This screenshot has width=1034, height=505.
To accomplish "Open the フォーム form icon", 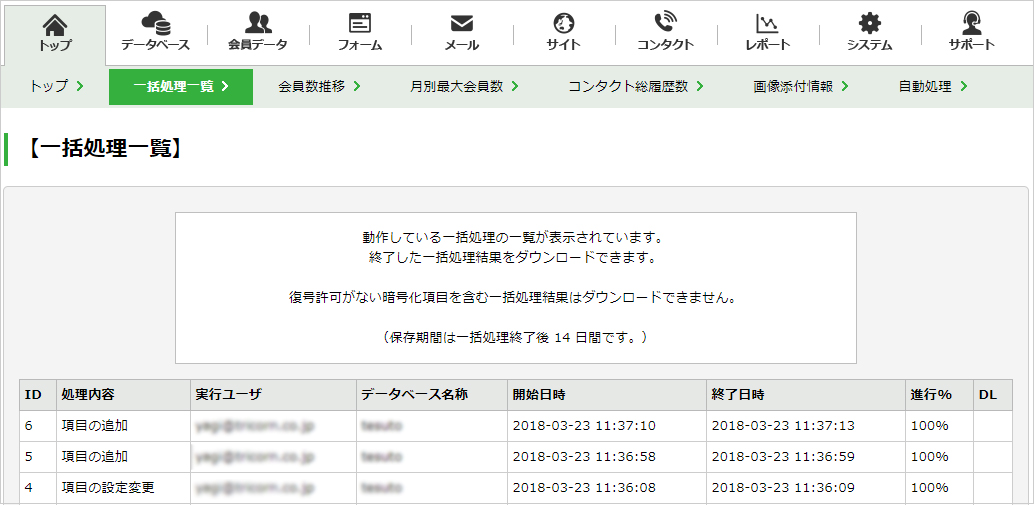I will [x=359, y=23].
